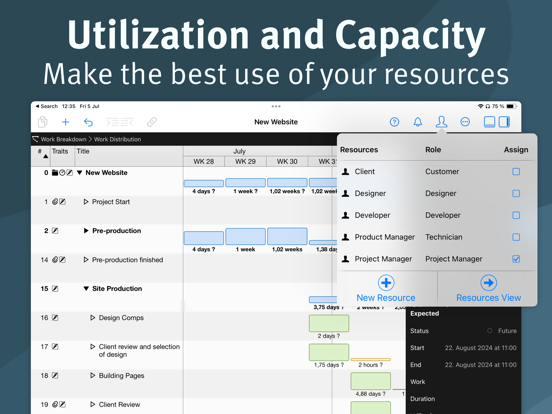Click the note icon on Site Production row
The height and width of the screenshot is (414, 552).
pyautogui.click(x=55, y=289)
